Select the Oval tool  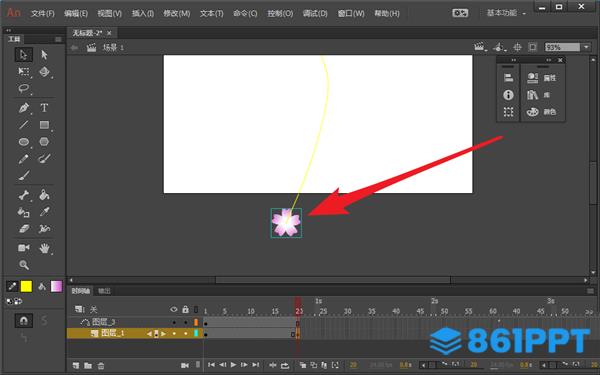[24, 142]
